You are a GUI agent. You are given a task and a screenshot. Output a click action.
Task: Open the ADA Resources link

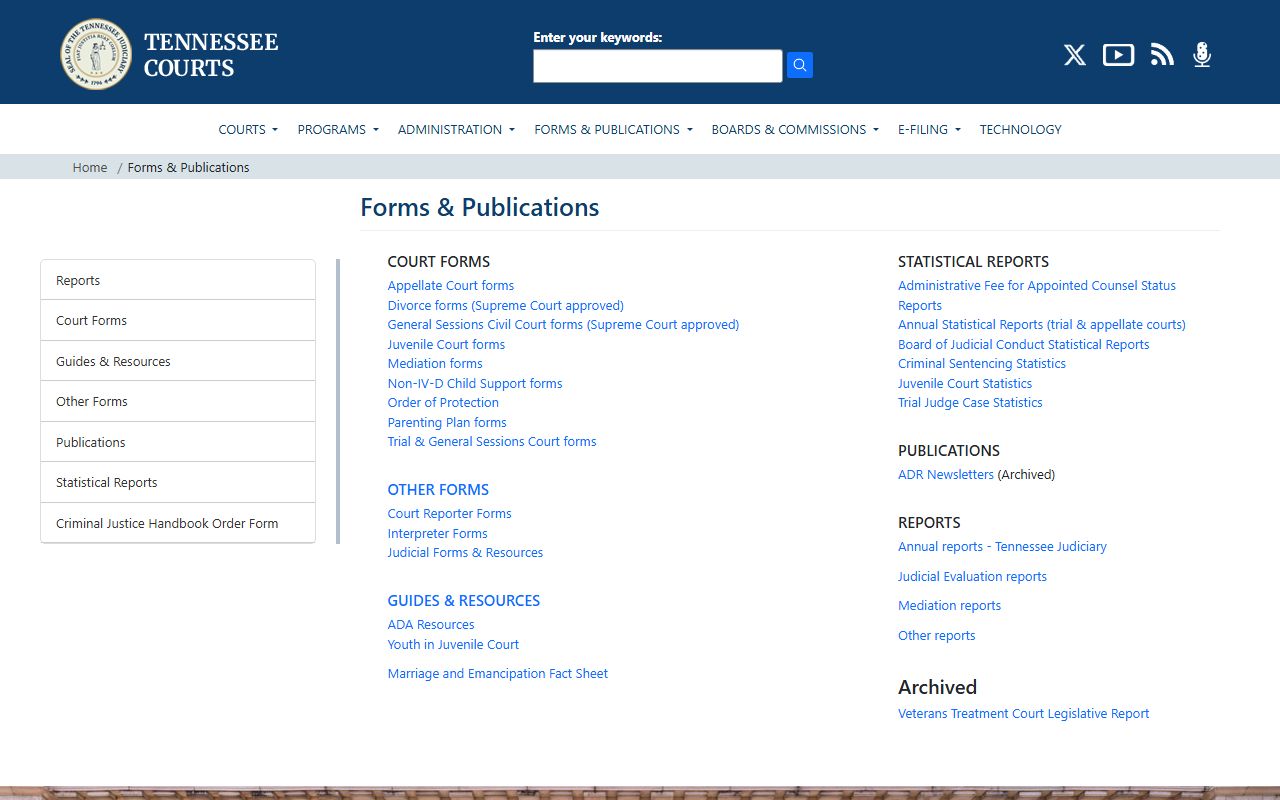click(431, 624)
